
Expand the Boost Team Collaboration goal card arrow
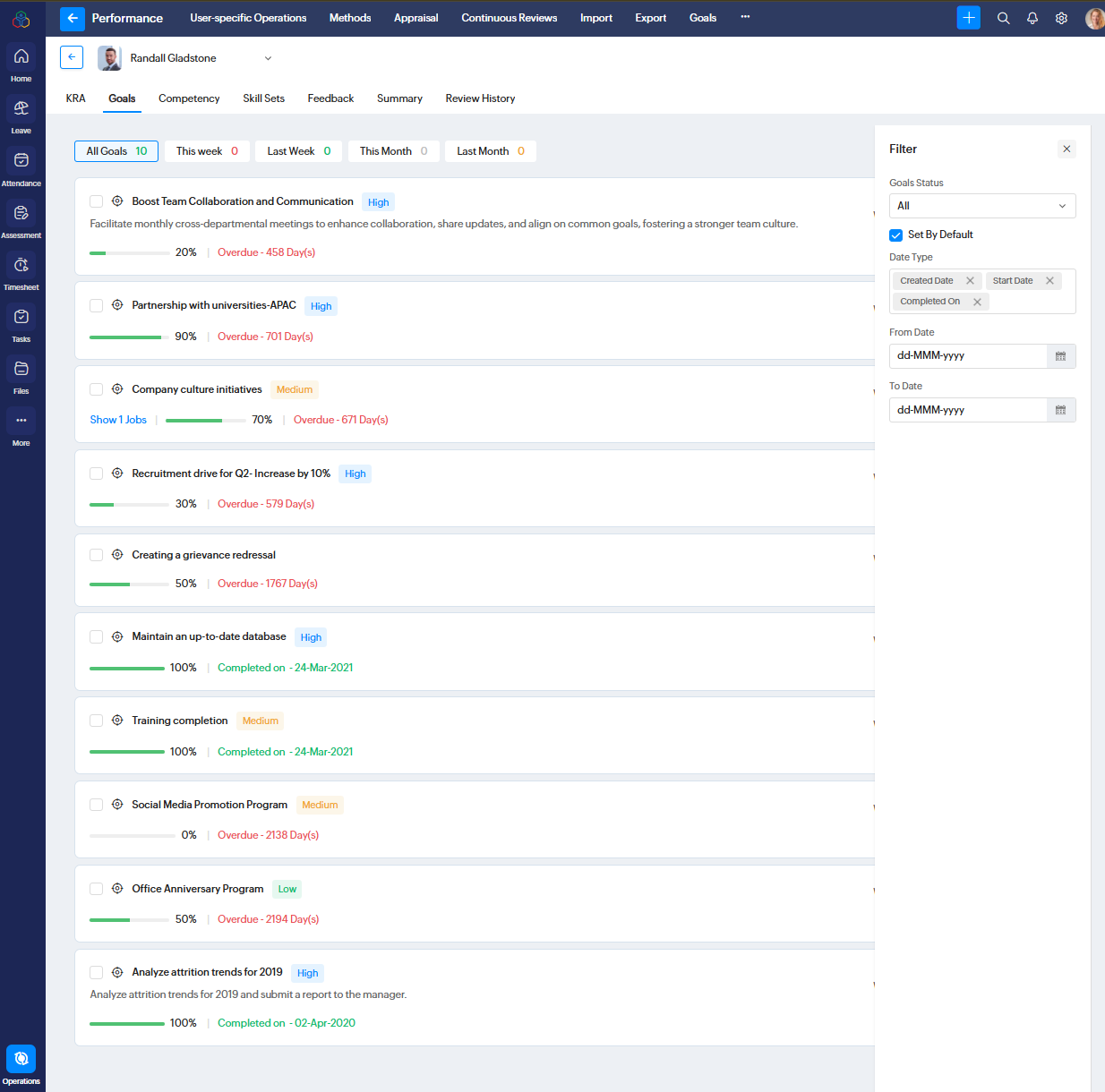point(873,213)
